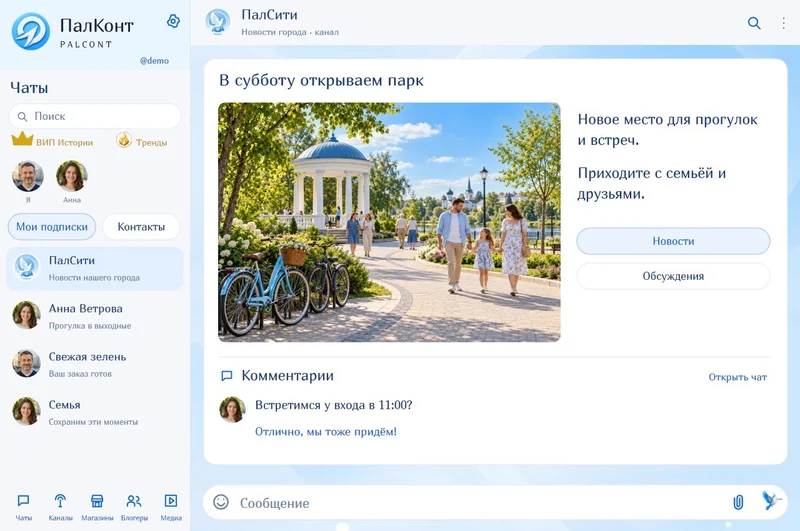800x531 pixels.
Task: Select the Обсуждения button in post
Action: click(673, 276)
